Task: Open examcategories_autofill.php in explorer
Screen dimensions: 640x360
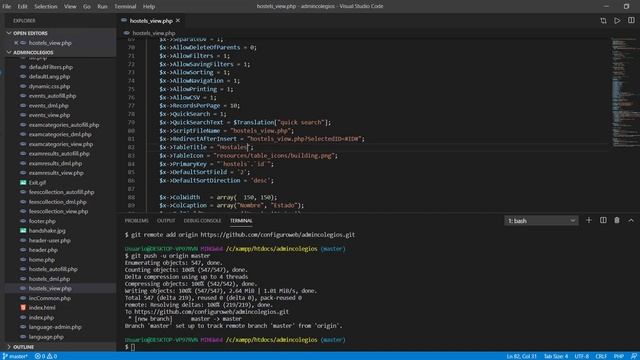Action: click(64, 125)
